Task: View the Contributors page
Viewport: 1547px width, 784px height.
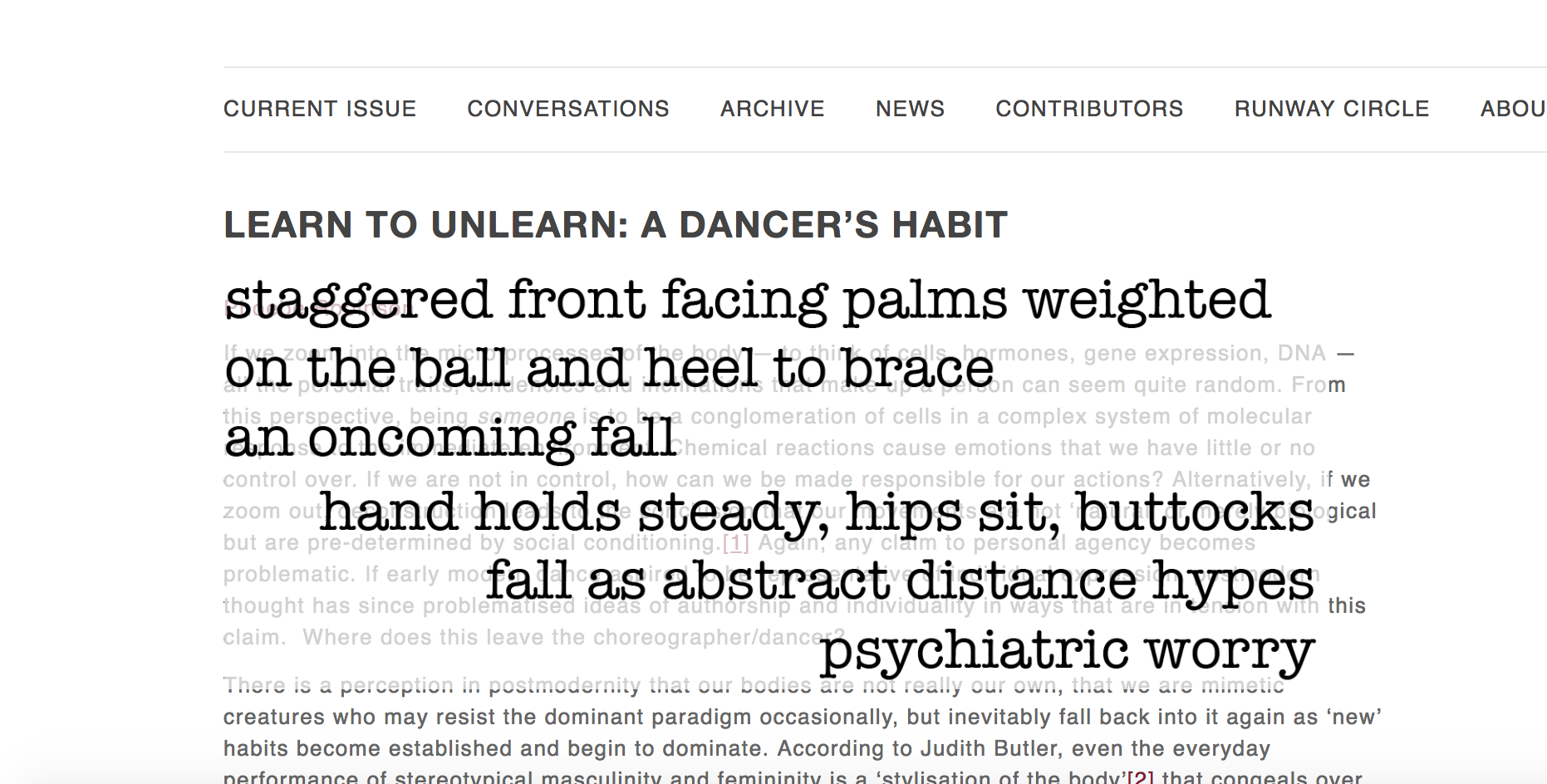Action: (x=1090, y=109)
